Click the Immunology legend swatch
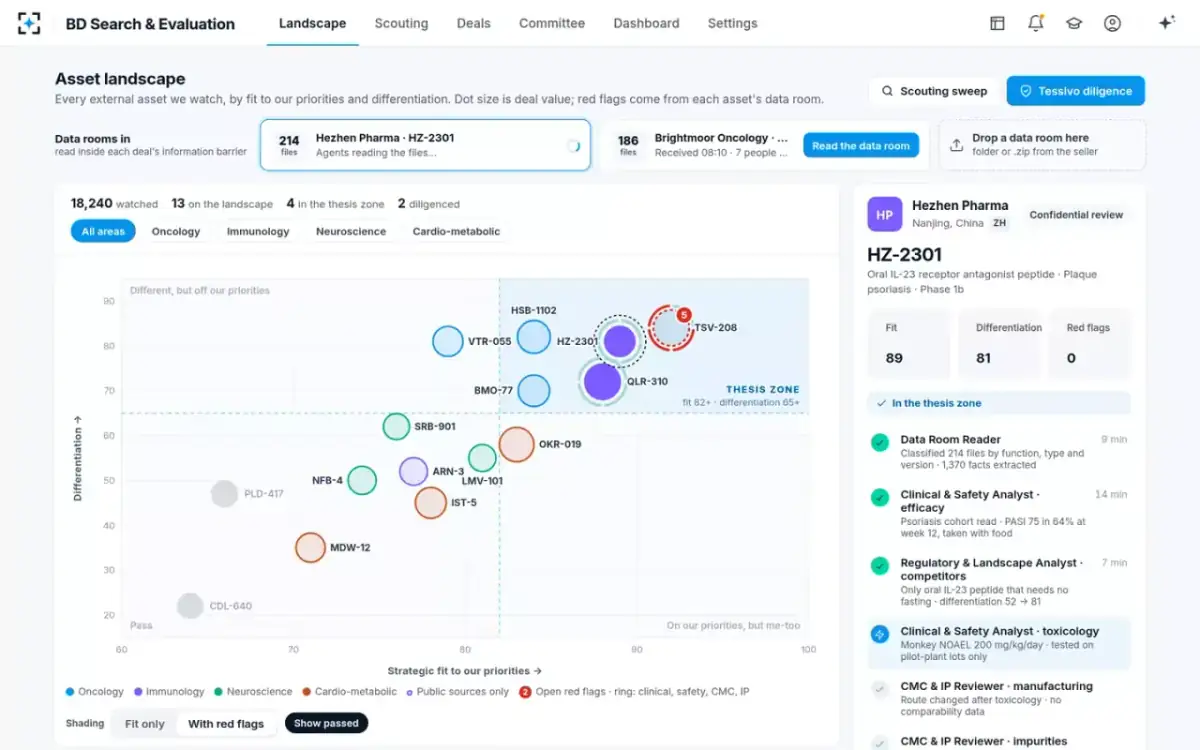This screenshot has height=750, width=1200. click(138, 691)
